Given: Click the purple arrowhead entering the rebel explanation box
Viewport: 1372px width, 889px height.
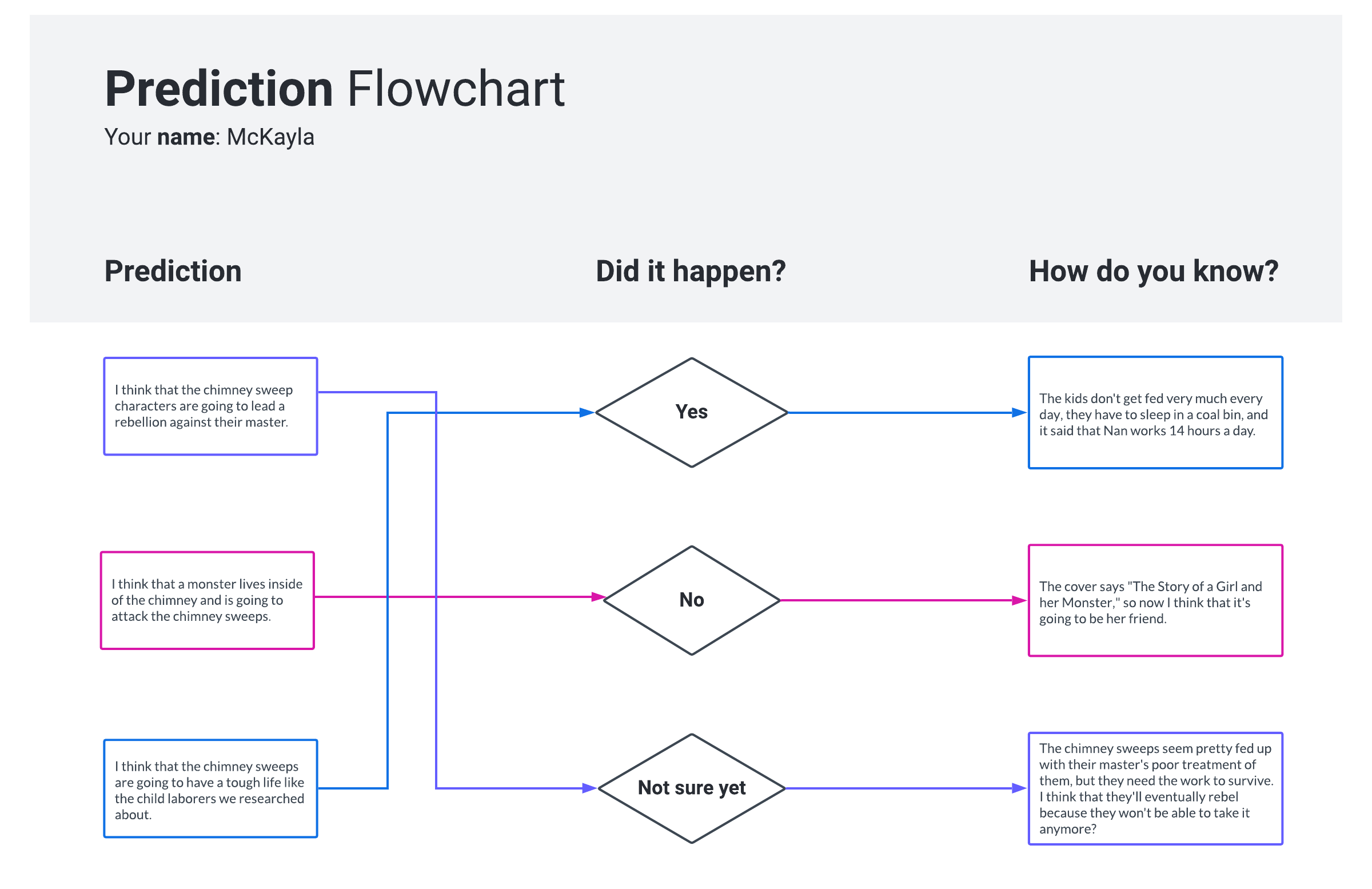Looking at the screenshot, I should pos(1019,788).
